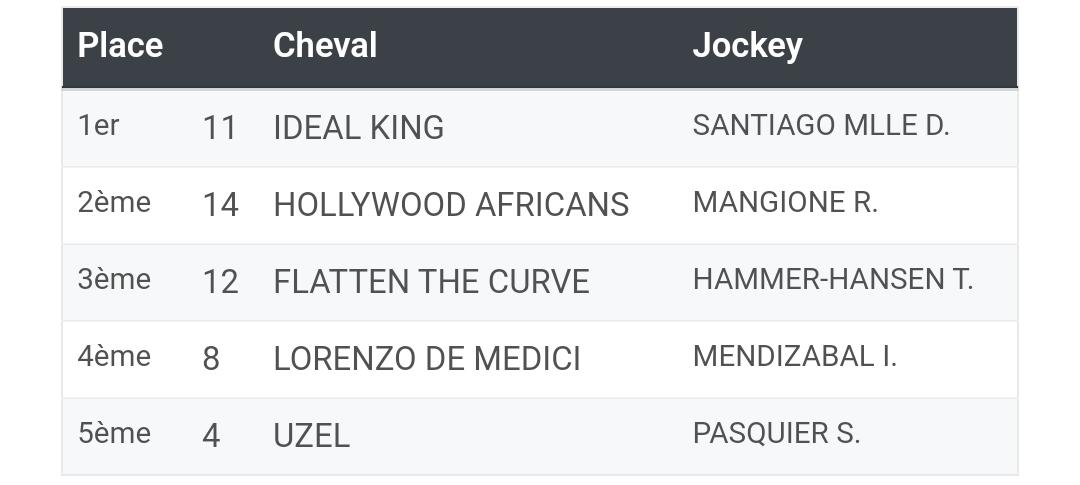Click jockey SANTIAGO MLLE D.
The image size is (1080, 485).
click(821, 125)
